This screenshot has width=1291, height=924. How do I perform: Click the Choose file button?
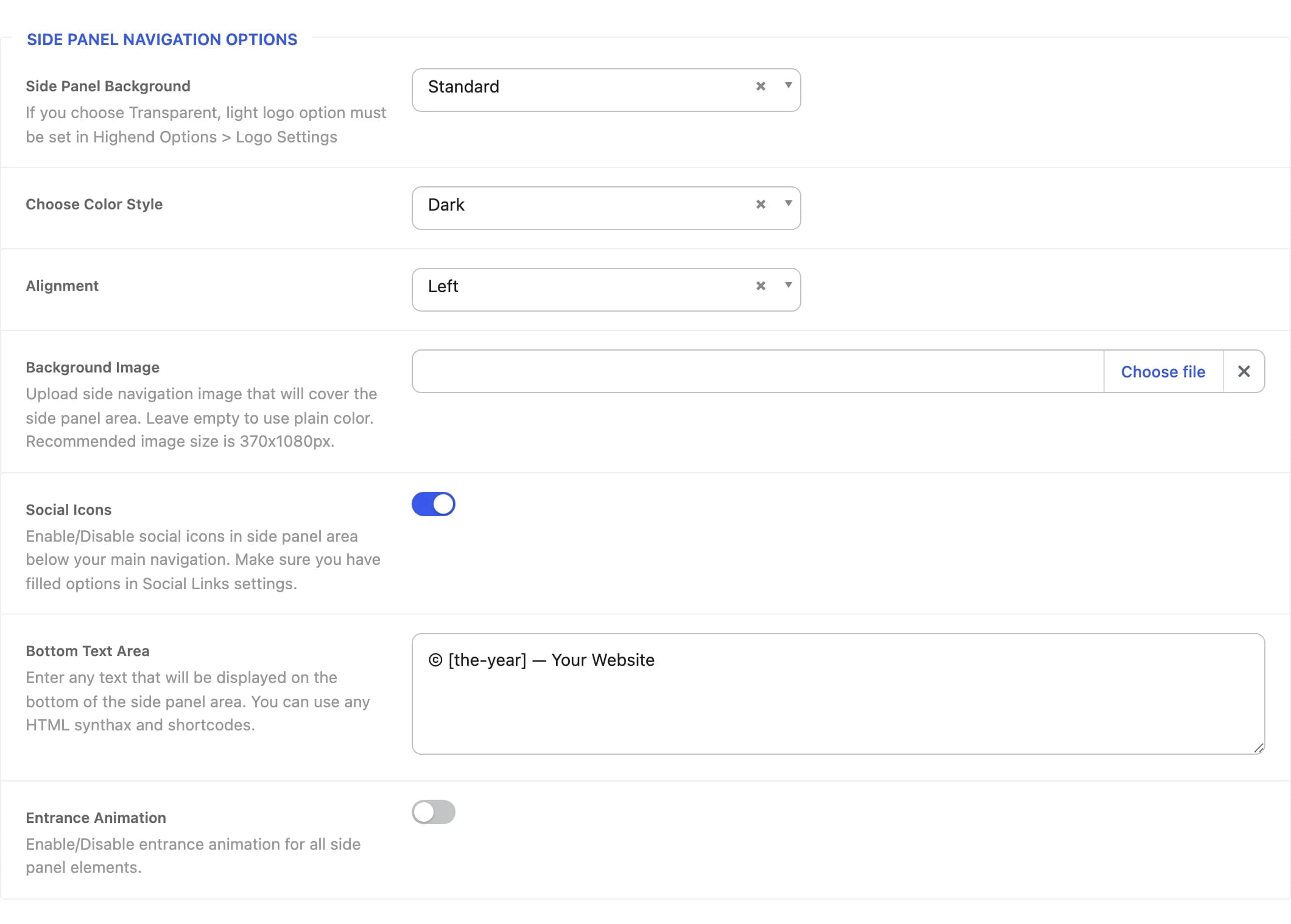(1163, 371)
